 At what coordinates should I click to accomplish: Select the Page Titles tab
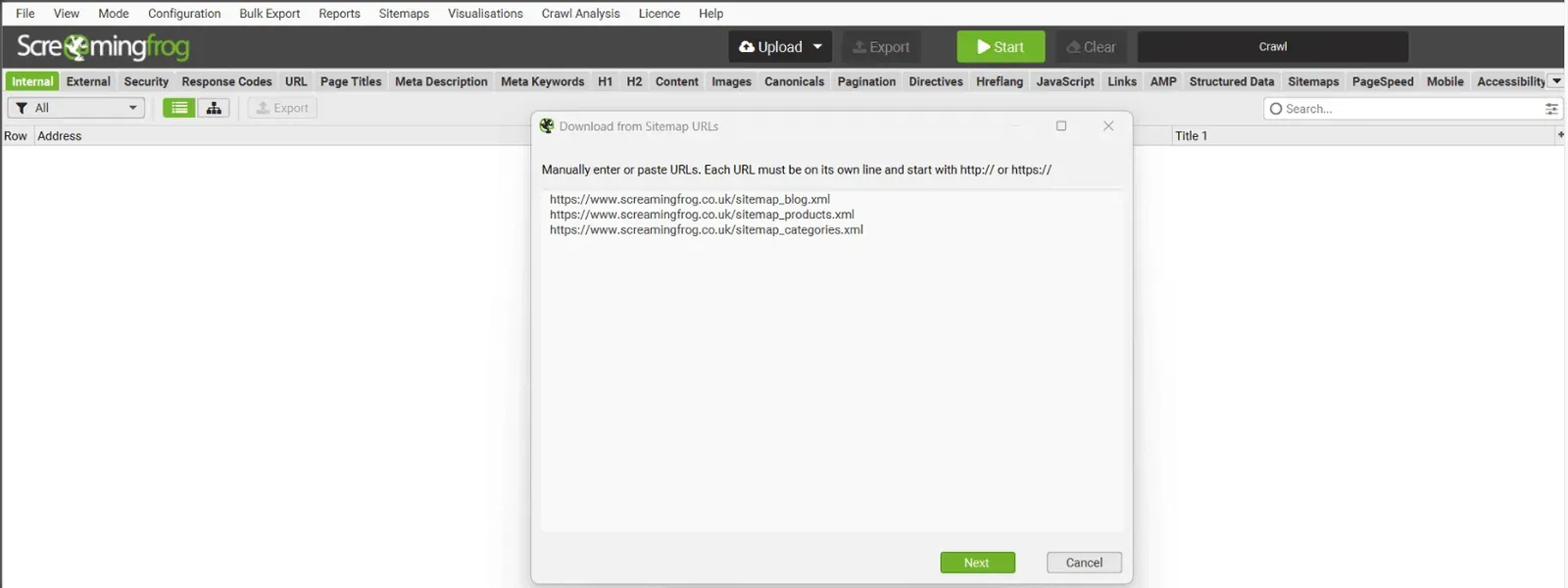351,81
